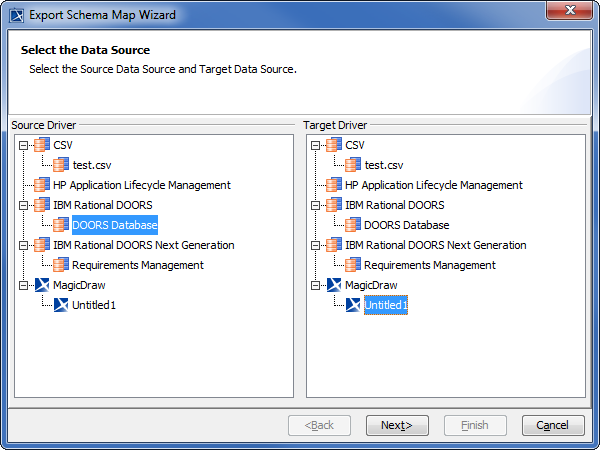600x450 pixels.
Task: Collapse IBM Rational DOORS in Source Driver
Action: click(x=23, y=205)
